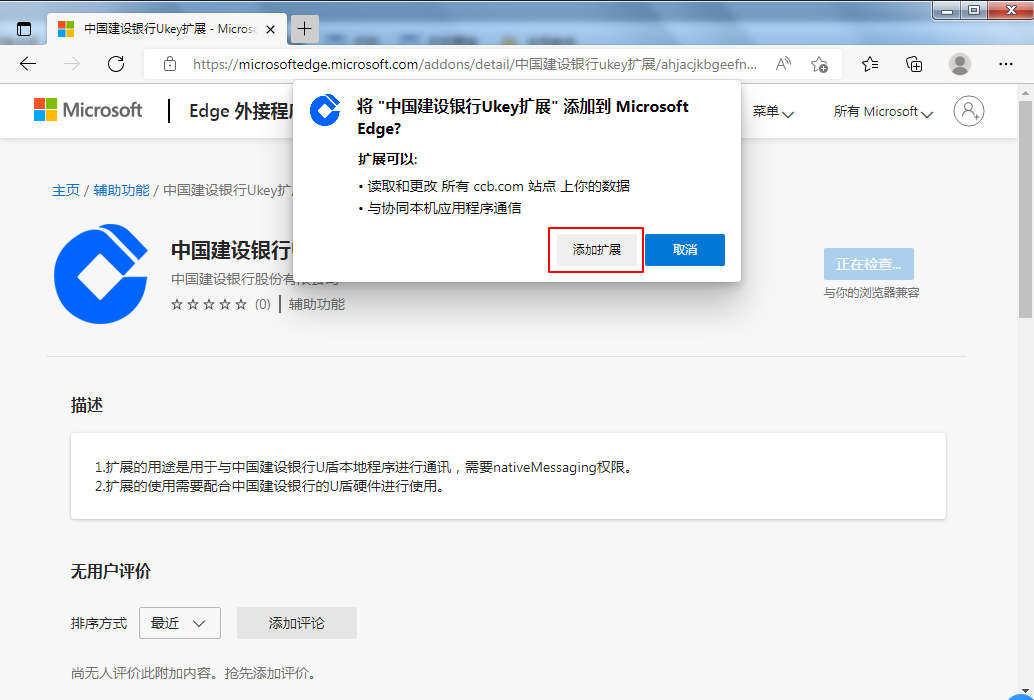
Task: Open the tab actions menu icon
Action: point(24,29)
